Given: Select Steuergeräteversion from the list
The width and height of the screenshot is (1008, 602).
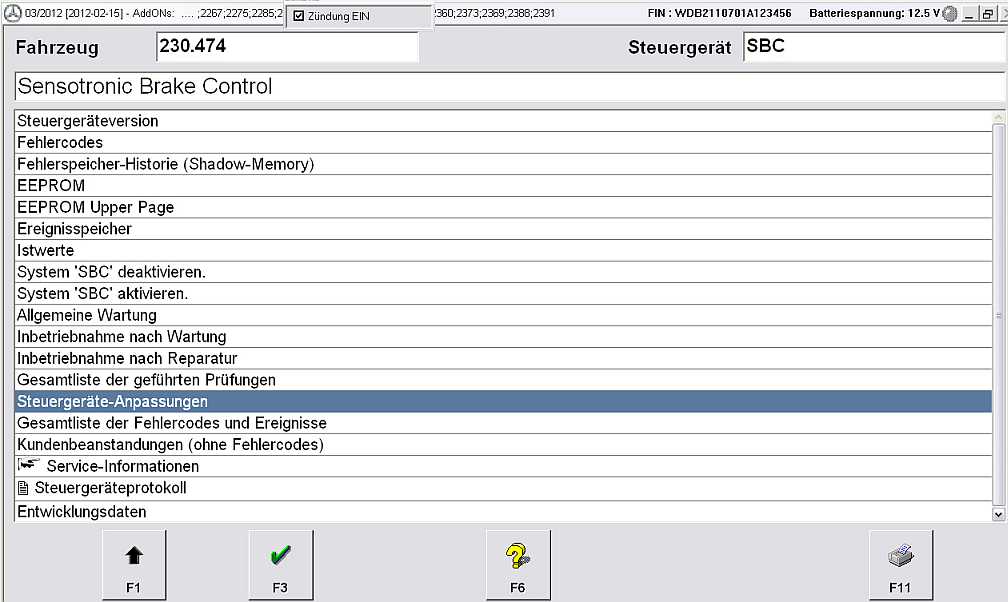Looking at the screenshot, I should click(88, 121).
